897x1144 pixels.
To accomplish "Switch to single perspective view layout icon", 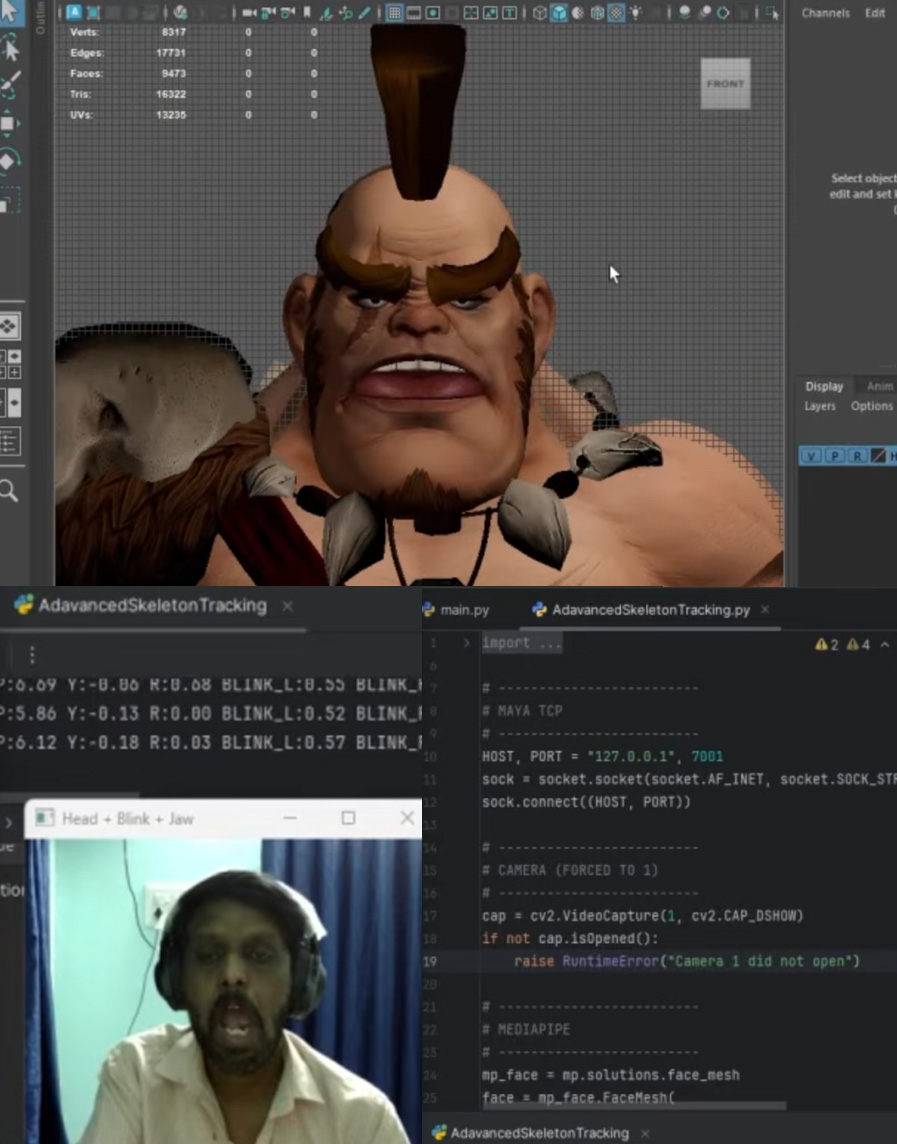I will point(9,326).
